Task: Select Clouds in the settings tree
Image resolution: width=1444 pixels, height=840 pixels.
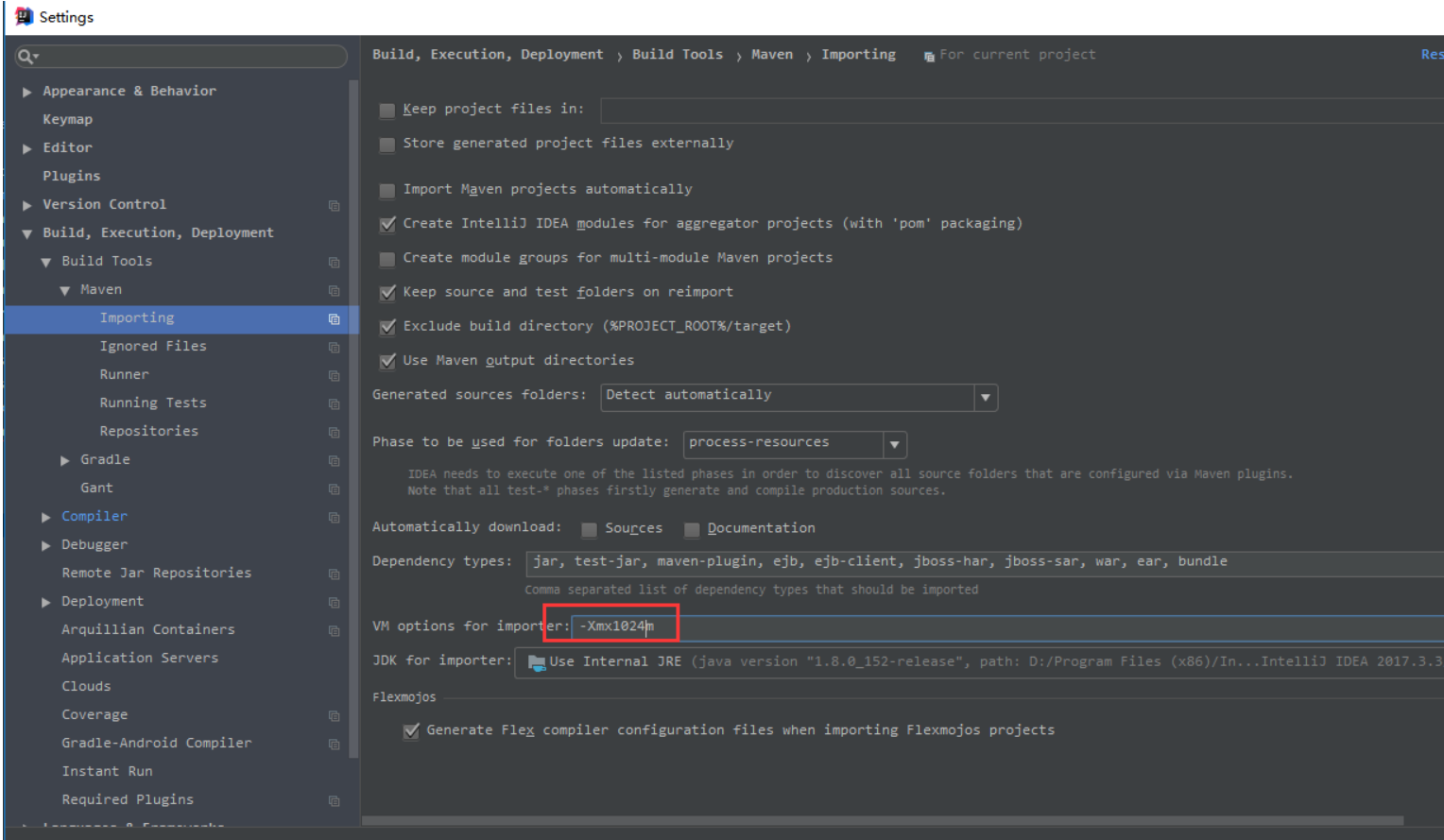Action: coord(86,686)
